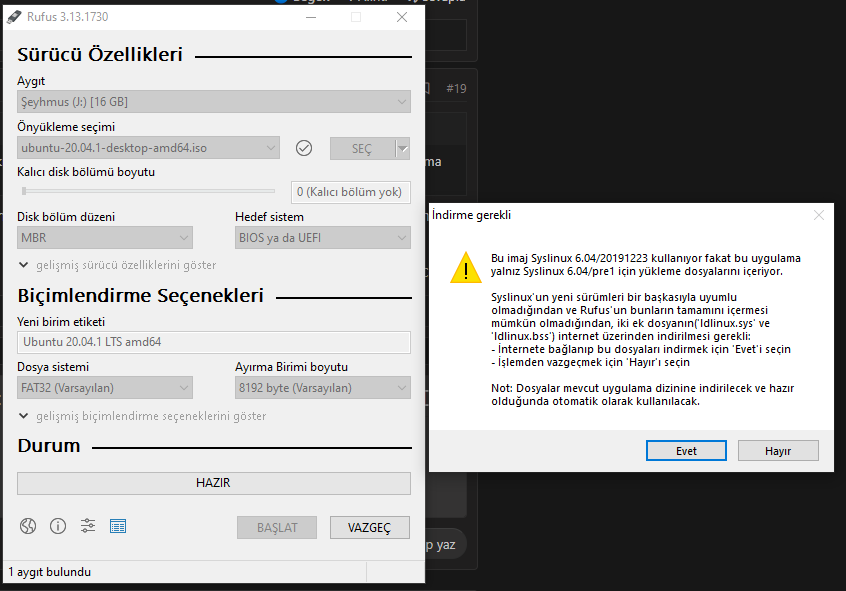Click the Kalıcı disk bölümü boyutu slider
Viewport: 846px width, 591px height.
pos(148,191)
